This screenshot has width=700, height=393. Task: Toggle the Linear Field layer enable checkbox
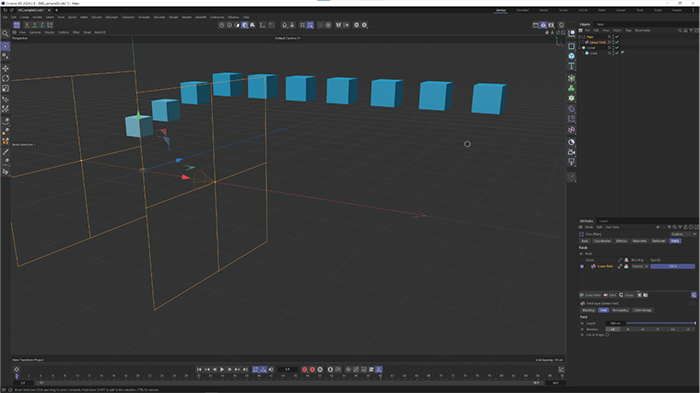click(582, 266)
